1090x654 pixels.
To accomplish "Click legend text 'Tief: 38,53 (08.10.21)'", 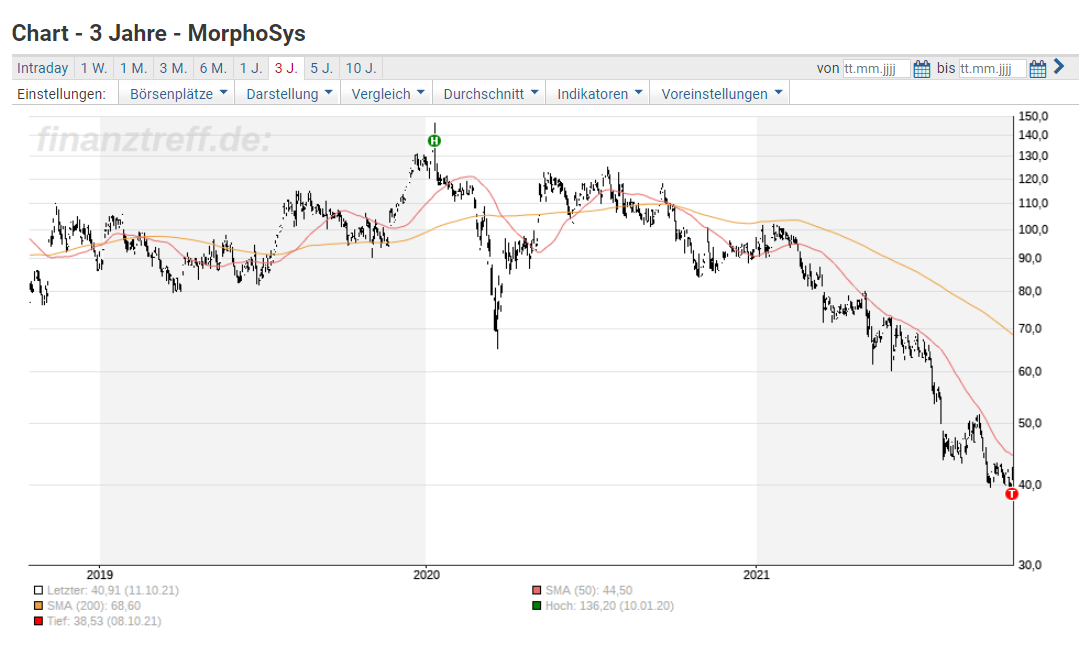I will pos(104,621).
